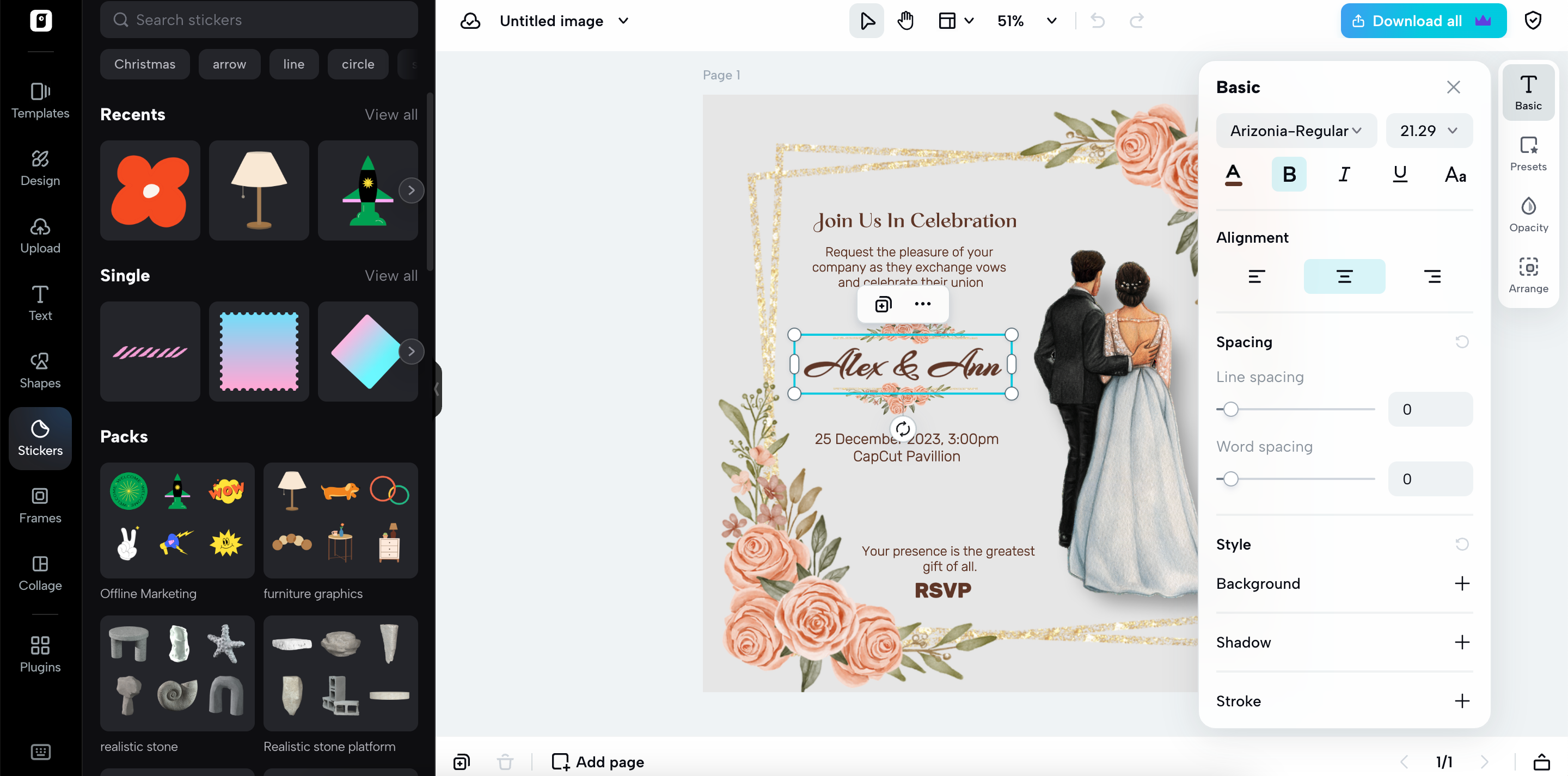Switch to the Upload panel
The width and height of the screenshot is (1568, 776).
40,236
